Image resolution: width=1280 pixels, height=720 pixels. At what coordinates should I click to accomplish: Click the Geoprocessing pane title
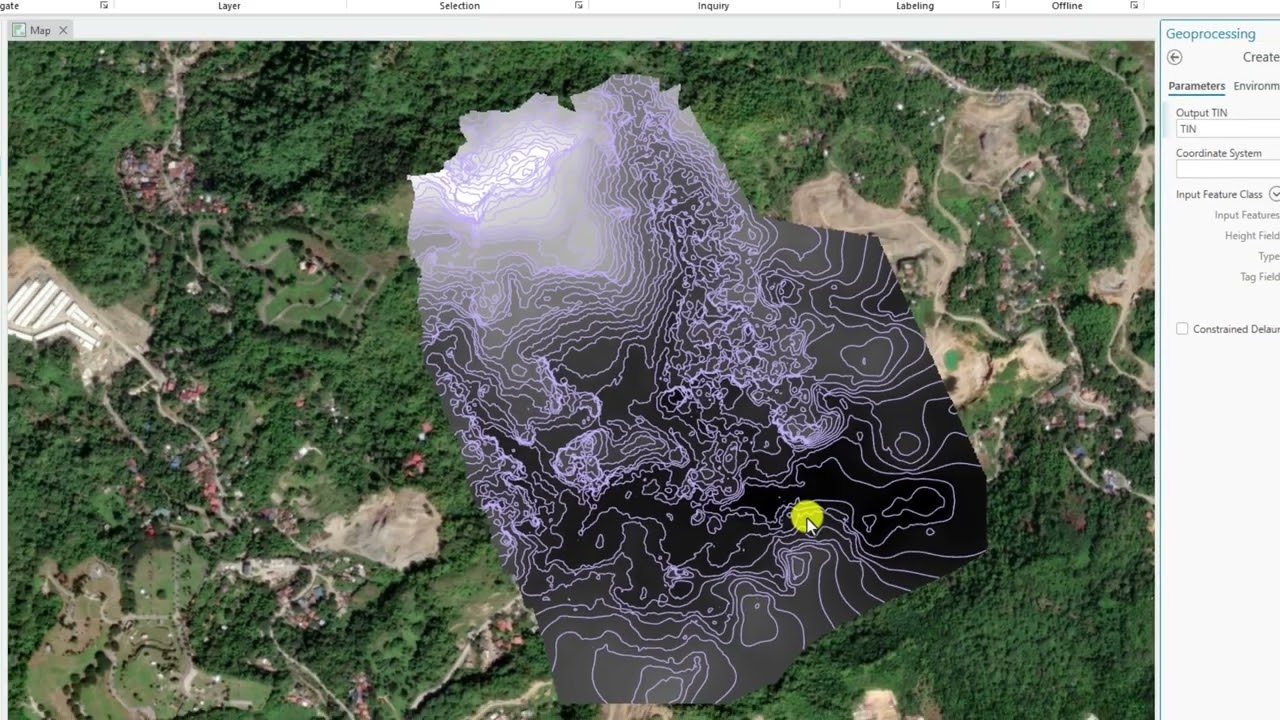tap(1210, 34)
